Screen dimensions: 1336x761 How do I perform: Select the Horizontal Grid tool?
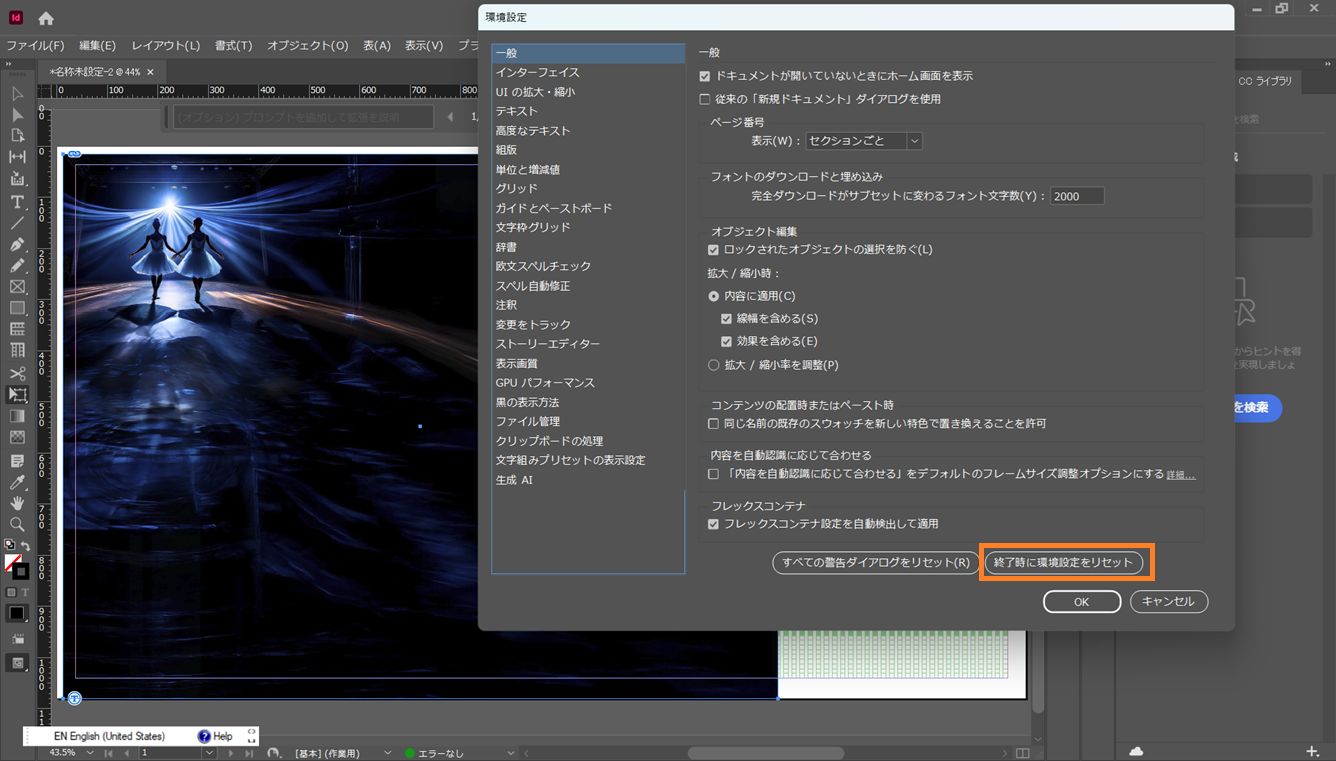[17, 329]
